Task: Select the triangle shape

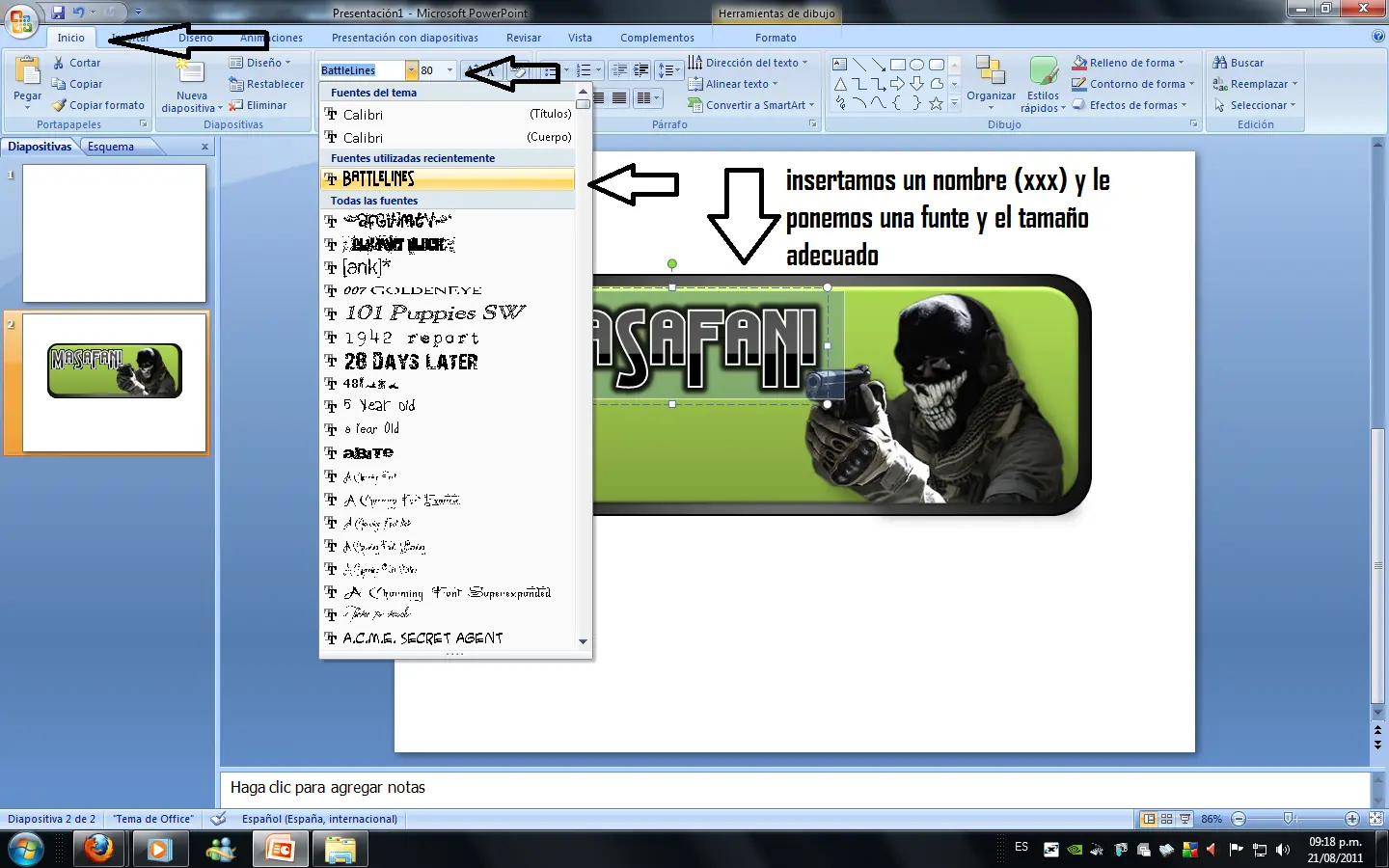Action: coord(840,84)
